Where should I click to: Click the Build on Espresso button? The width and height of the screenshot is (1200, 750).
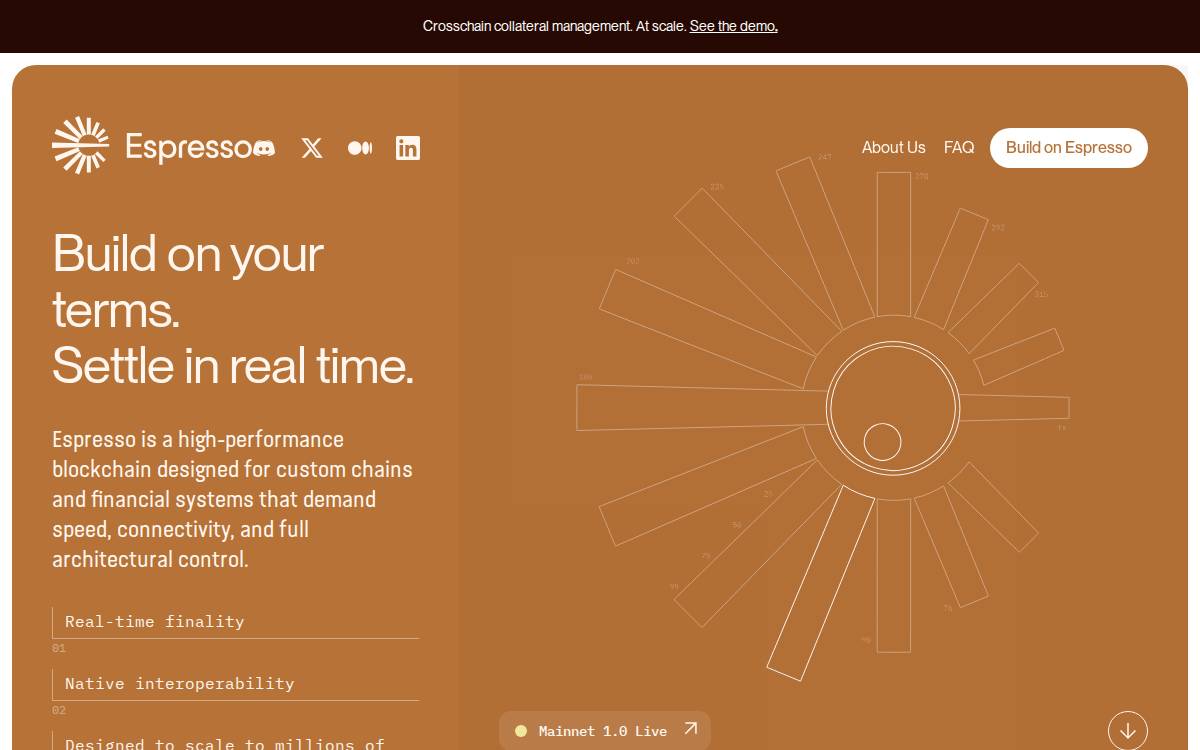click(x=1069, y=148)
